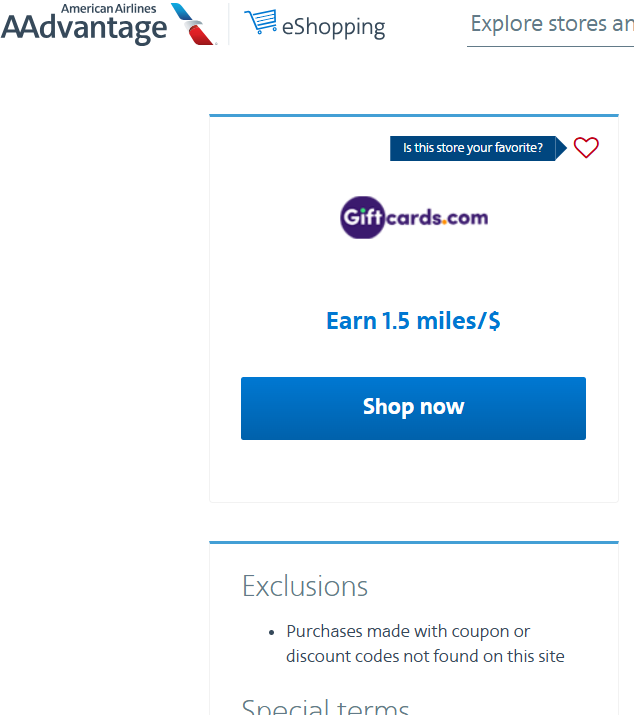Click the 'Is this store your favorite?' banner
Viewport: 634px width, 715px height.
[473, 148]
